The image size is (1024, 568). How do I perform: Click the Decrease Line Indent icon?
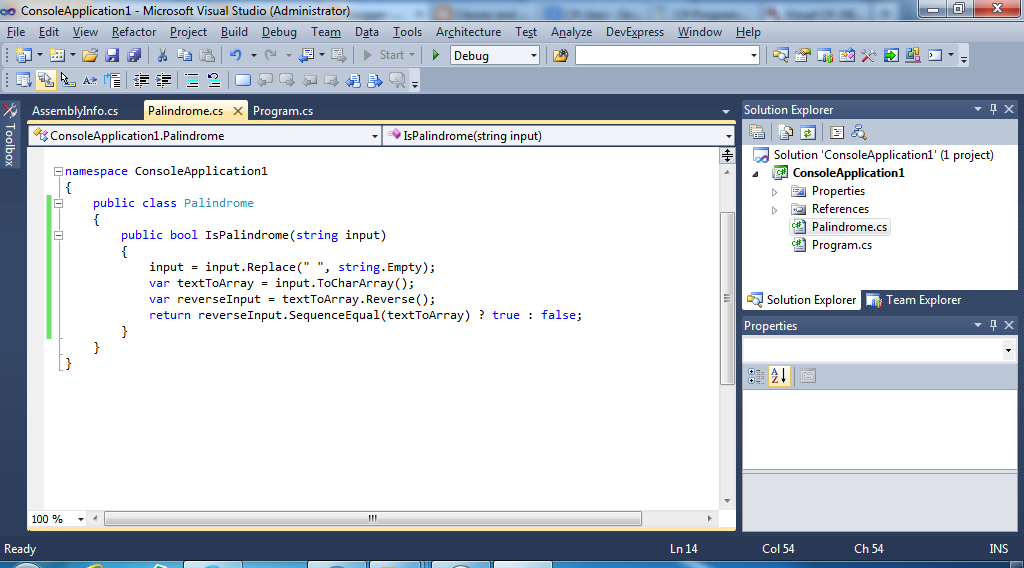point(141,80)
